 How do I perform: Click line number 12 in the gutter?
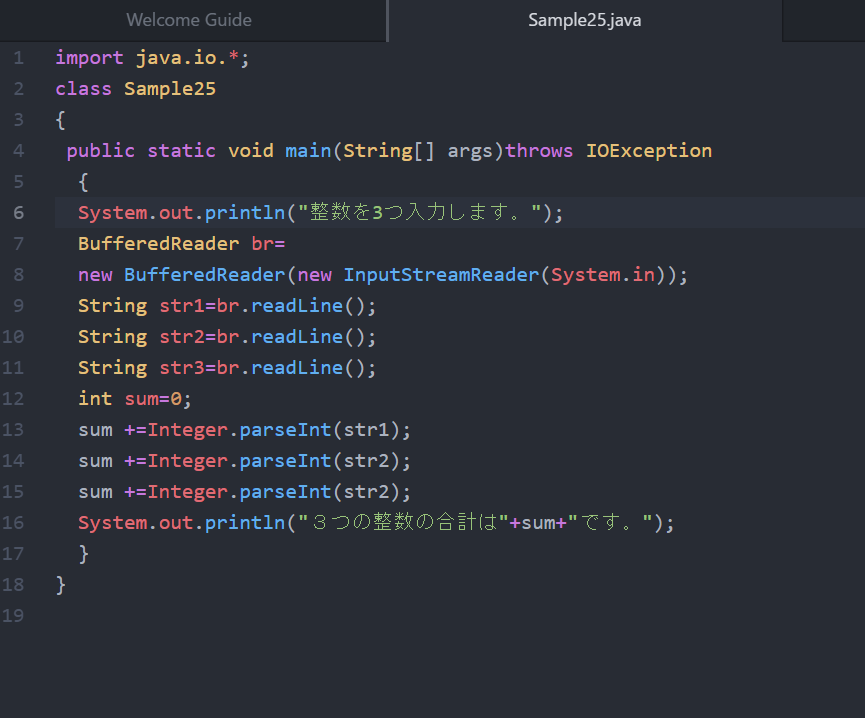click(x=13, y=399)
